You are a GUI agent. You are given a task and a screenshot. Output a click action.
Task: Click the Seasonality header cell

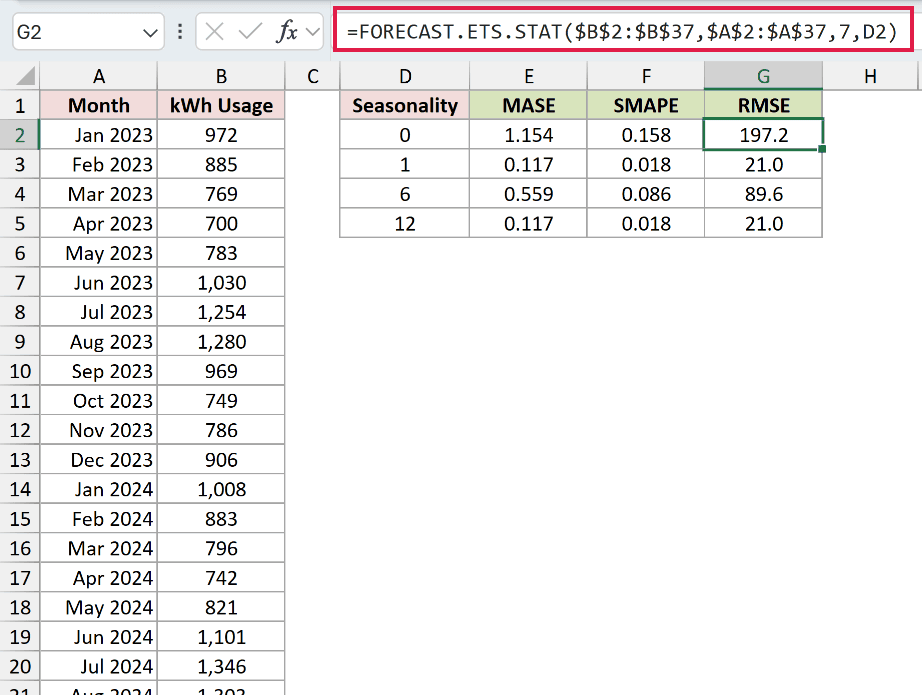tap(405, 106)
